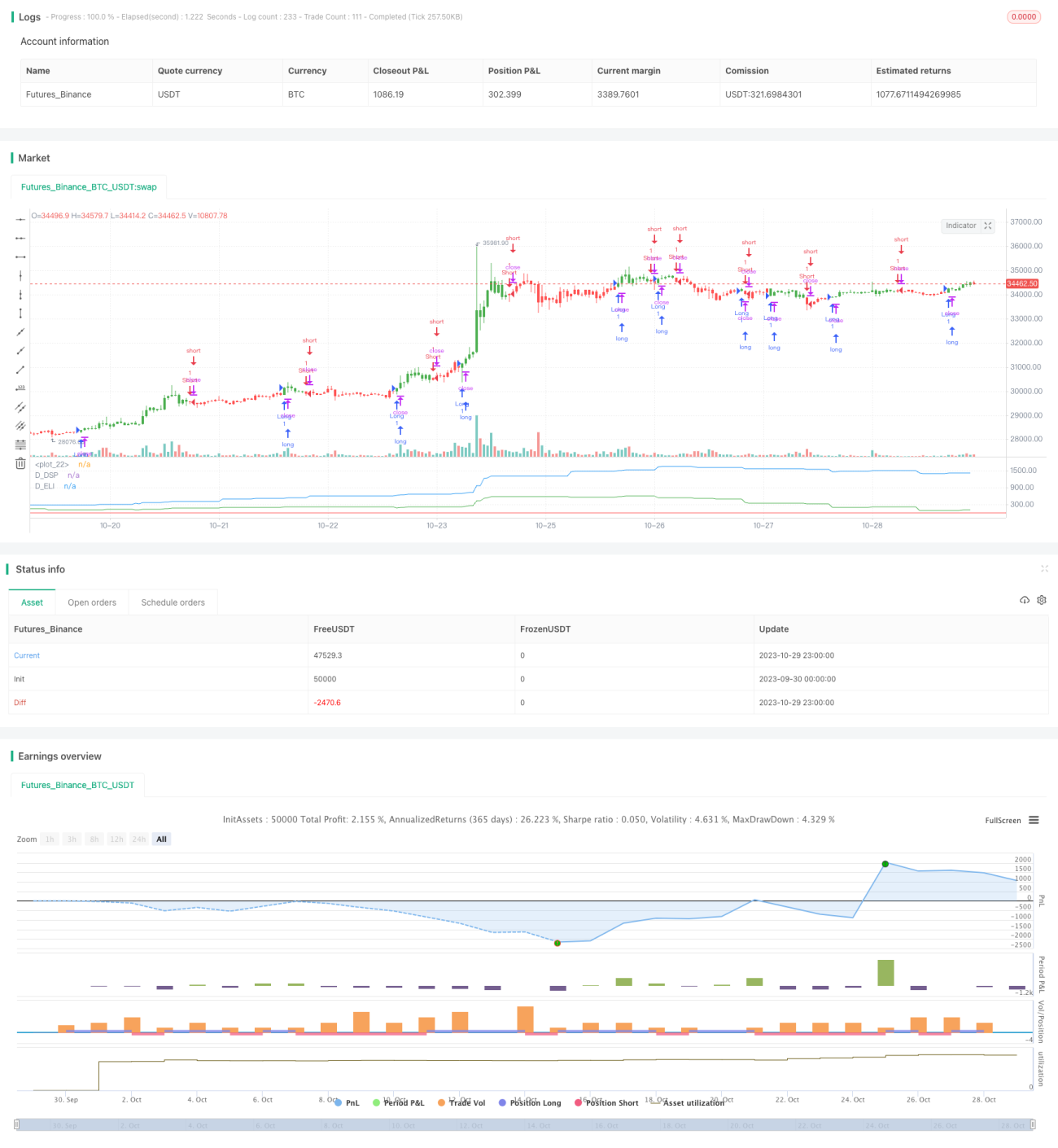Viewport: 1058px width, 1148px height.
Task: Toggle the Asset utilization legend series
Action: tap(688, 1102)
